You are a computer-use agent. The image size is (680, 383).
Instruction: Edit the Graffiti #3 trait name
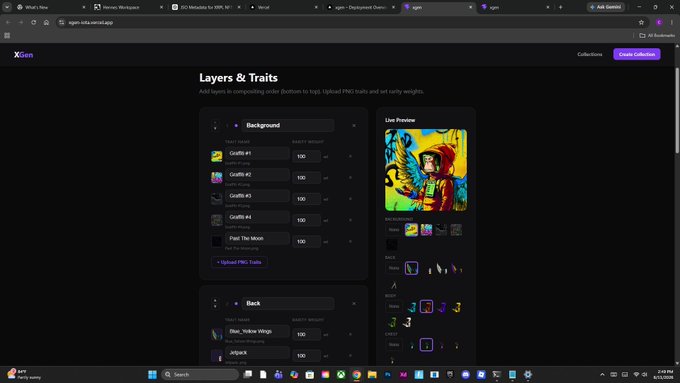pos(257,196)
